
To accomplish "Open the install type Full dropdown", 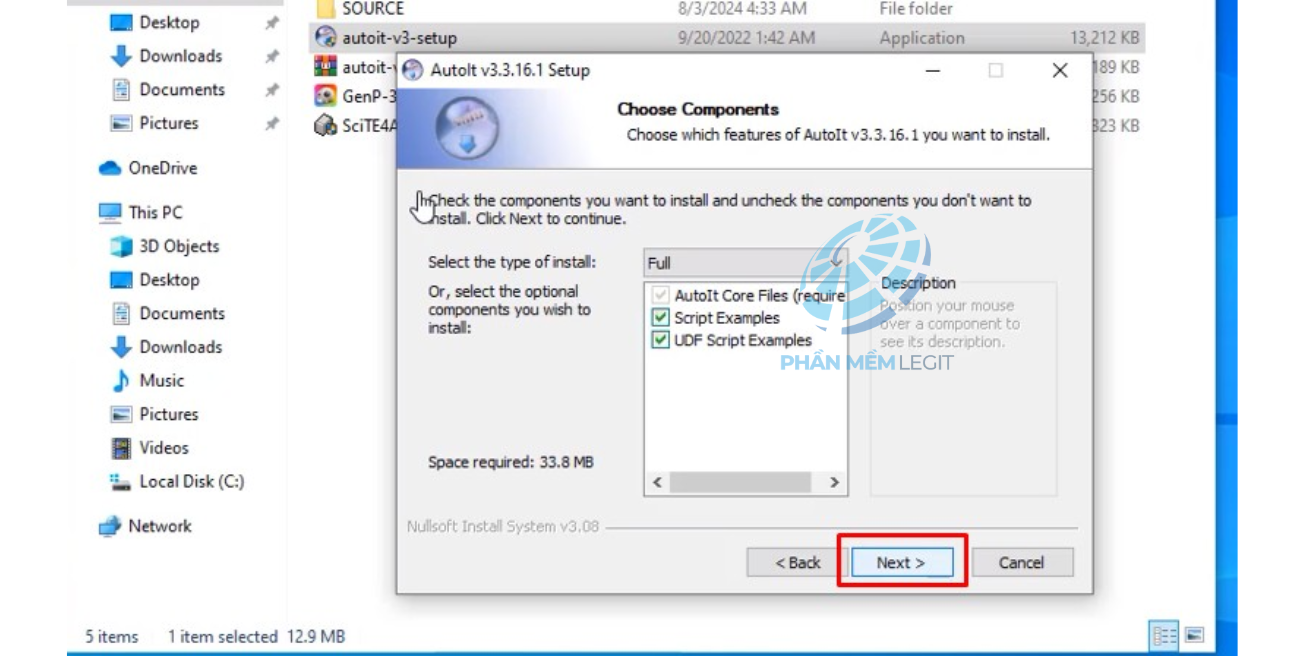I will point(745,263).
